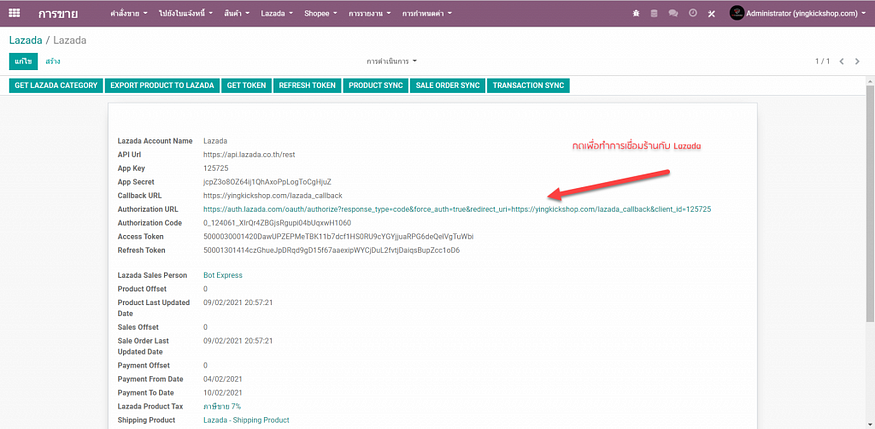
Task: Open the Lazada top menu dropdown
Action: [x=277, y=13]
